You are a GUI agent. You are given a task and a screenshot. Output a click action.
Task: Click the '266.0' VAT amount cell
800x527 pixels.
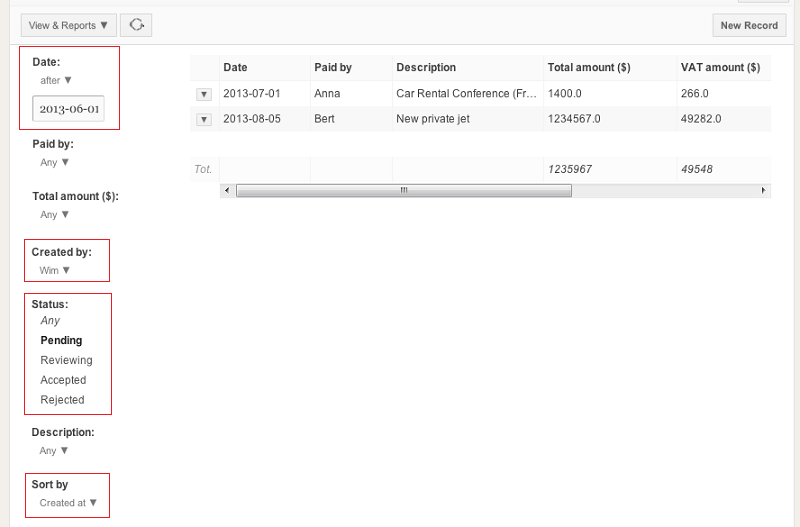coord(694,94)
